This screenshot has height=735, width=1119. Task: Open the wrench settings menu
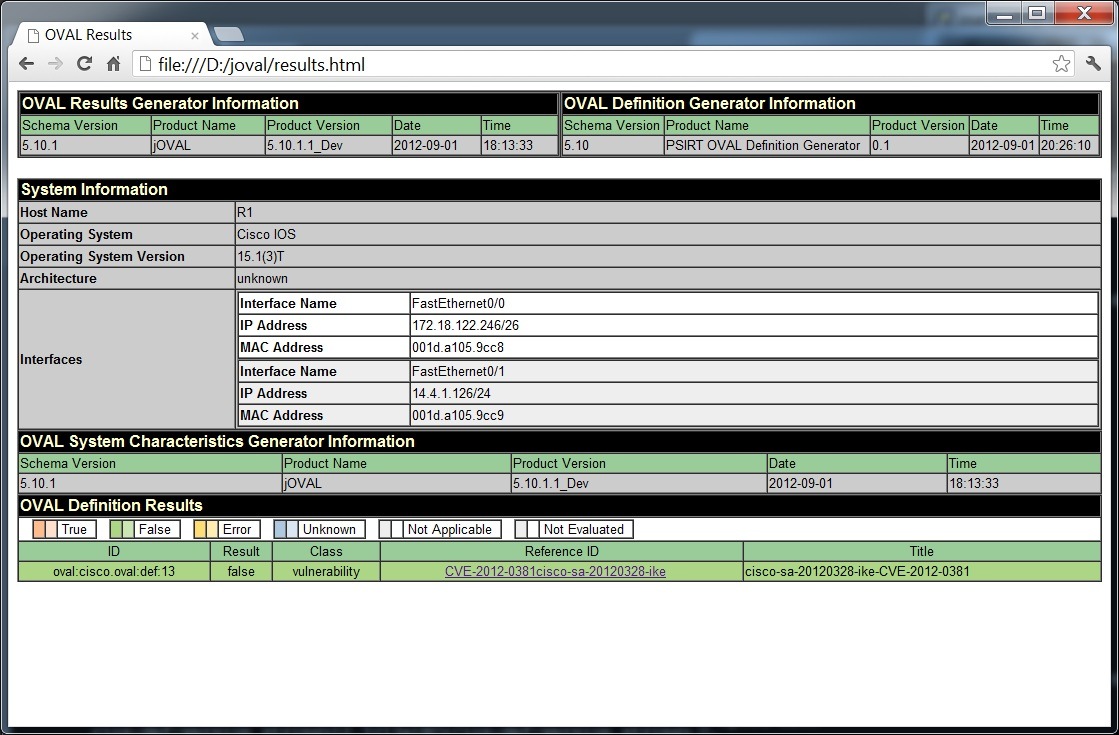click(1093, 64)
